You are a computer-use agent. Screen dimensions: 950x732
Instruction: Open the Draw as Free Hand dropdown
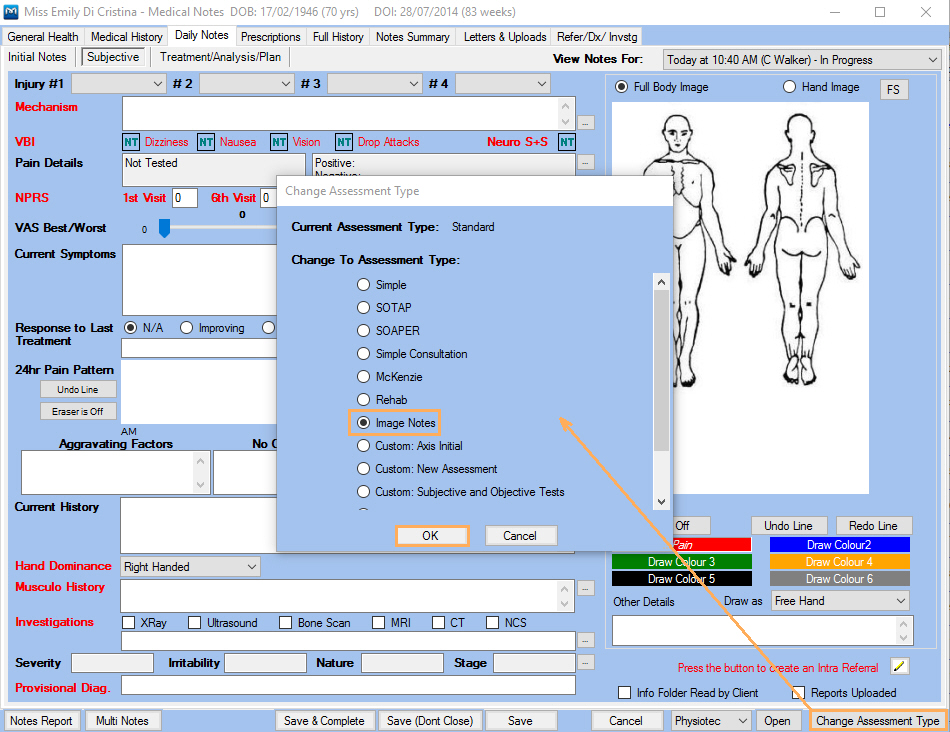840,601
